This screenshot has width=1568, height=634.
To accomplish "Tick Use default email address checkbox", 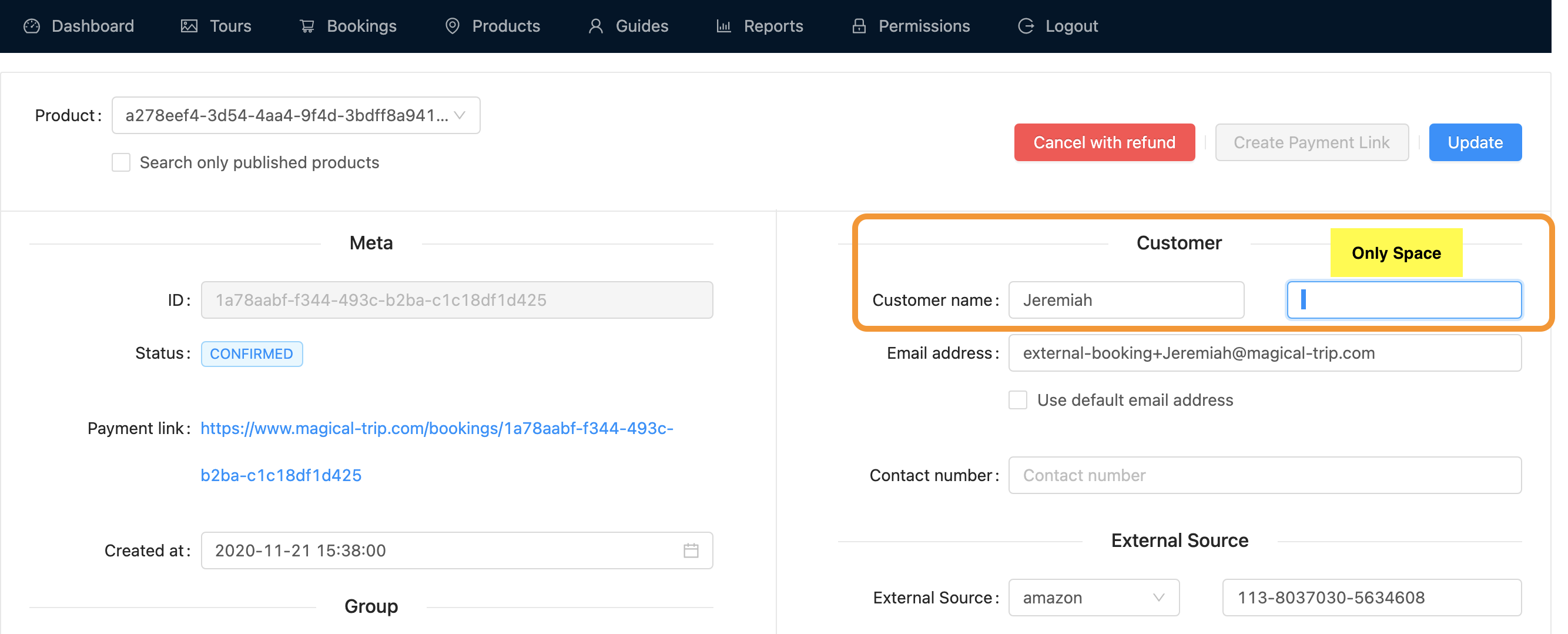I will coord(1018,400).
